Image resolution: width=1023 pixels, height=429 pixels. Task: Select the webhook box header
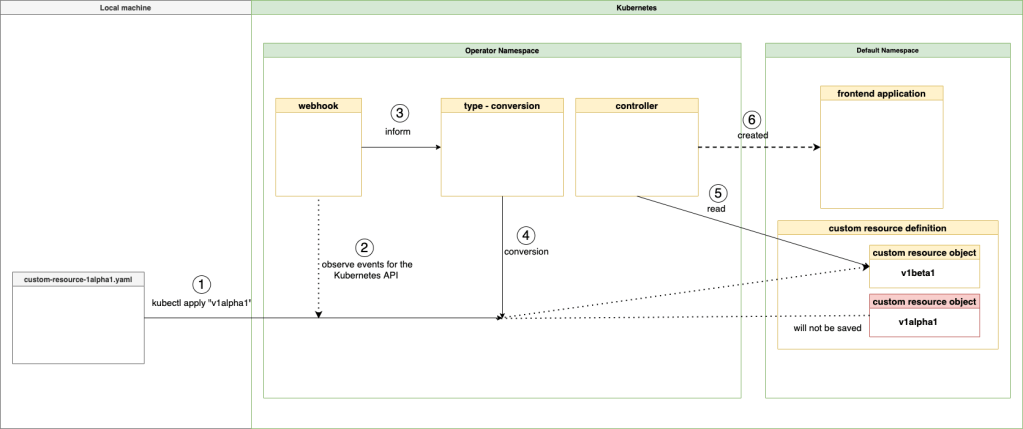coord(317,105)
